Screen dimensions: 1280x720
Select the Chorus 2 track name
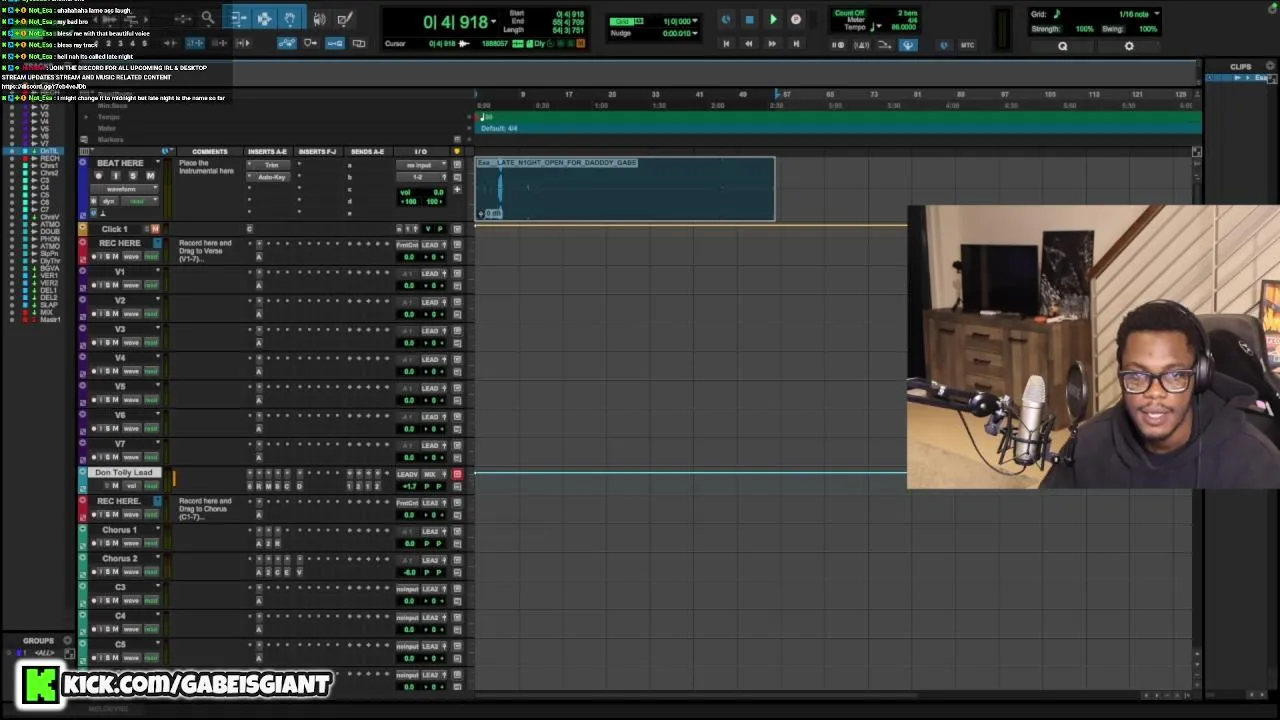pos(119,559)
